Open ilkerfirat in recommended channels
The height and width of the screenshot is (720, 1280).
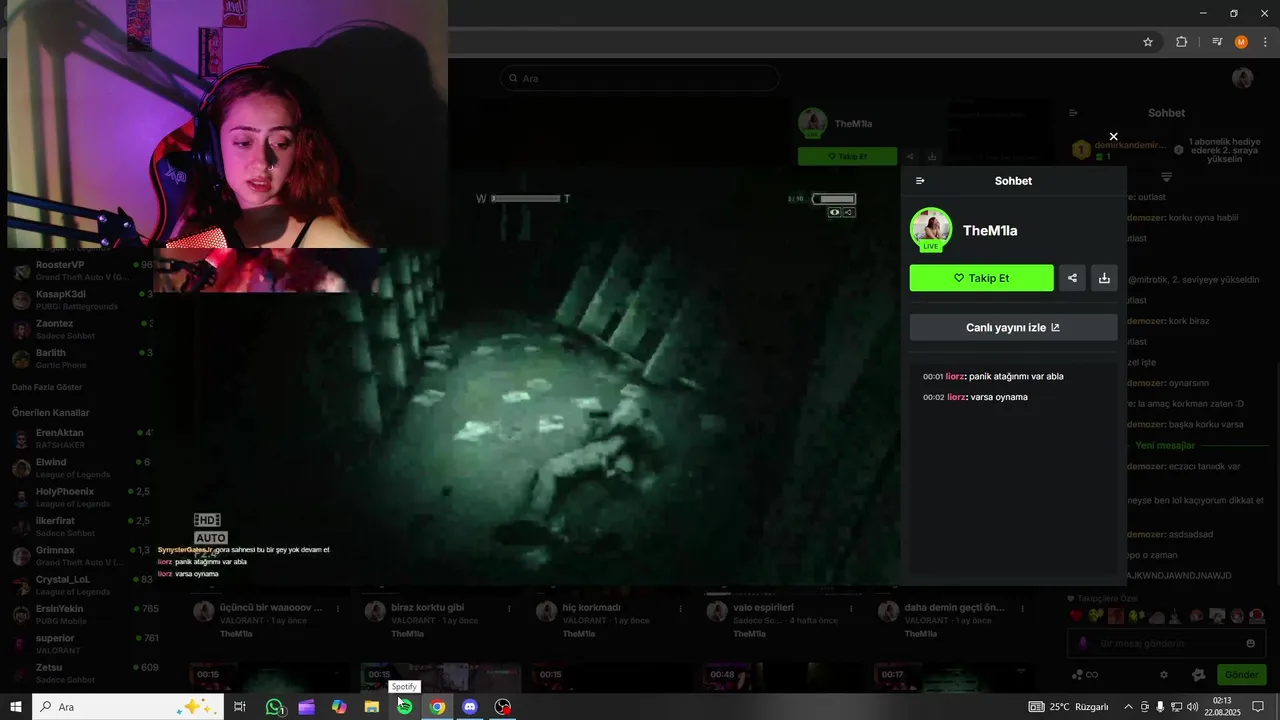pyautogui.click(x=82, y=526)
